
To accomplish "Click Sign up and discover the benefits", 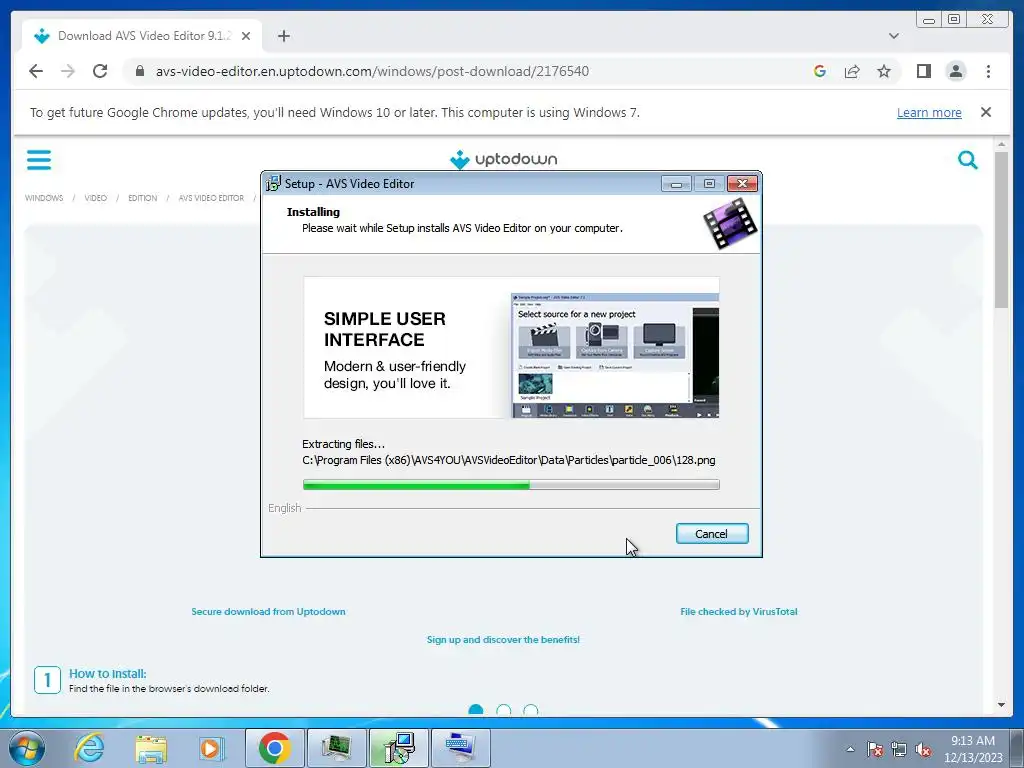I will pos(504,640).
